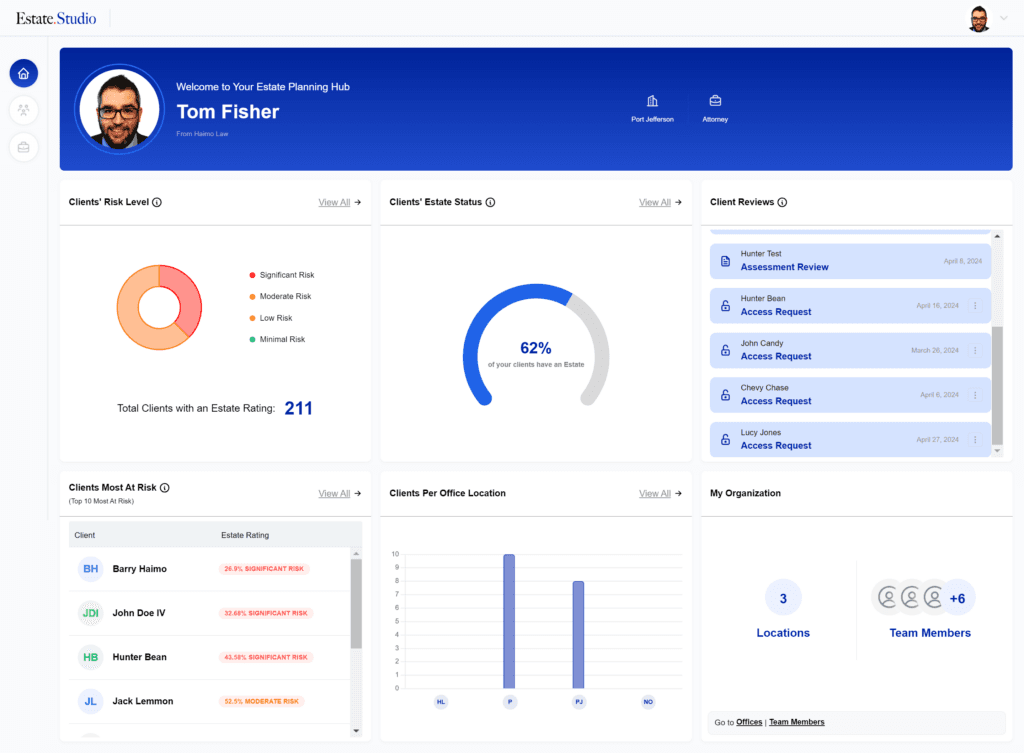Click info icon next to Client Reviews
The width and height of the screenshot is (1024, 753).
tap(782, 202)
